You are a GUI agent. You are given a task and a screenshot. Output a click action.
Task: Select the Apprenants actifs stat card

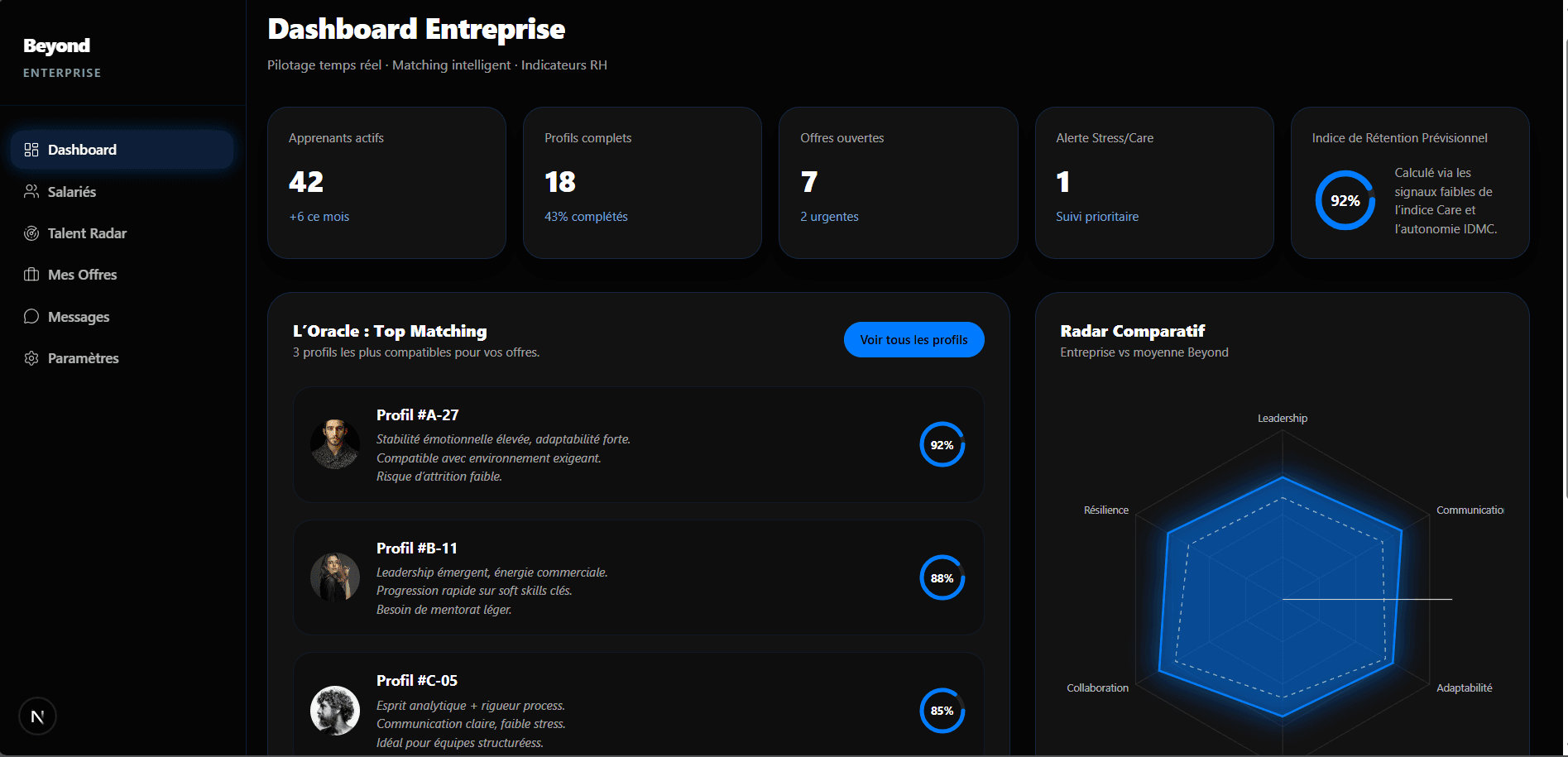pos(386,182)
